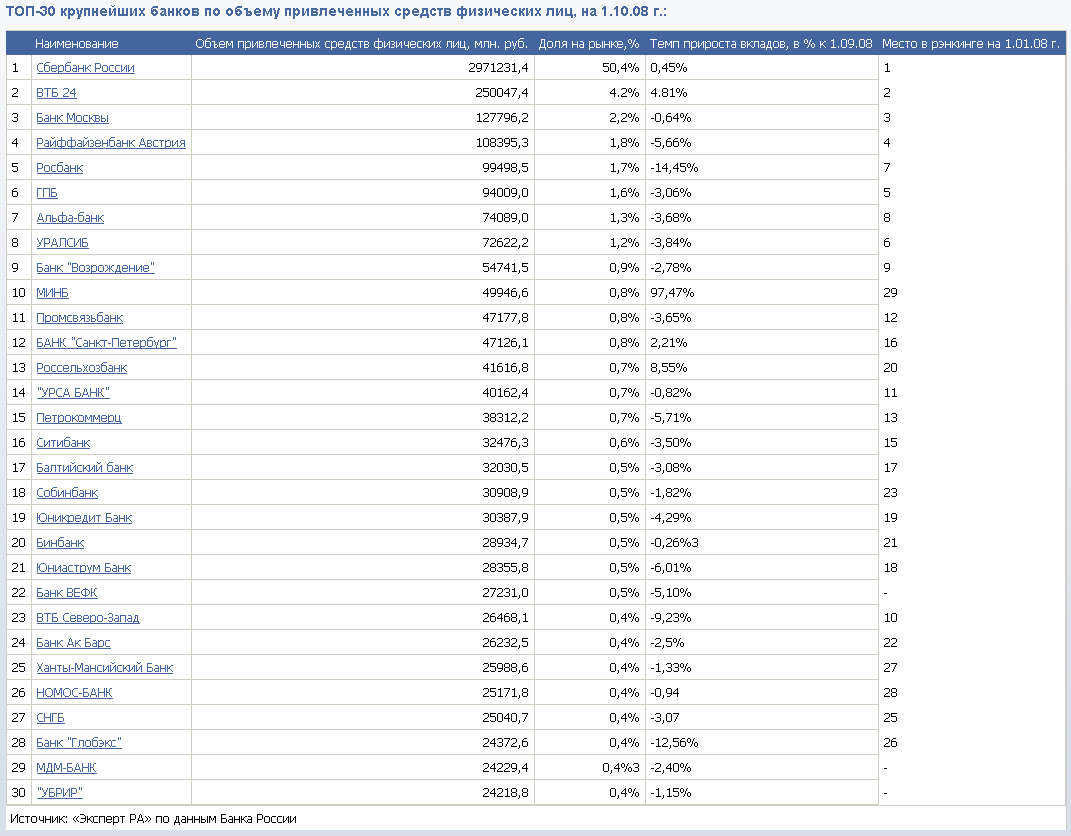Select the 0,4%3 market share cell
The image size is (1071, 836).
[620, 768]
